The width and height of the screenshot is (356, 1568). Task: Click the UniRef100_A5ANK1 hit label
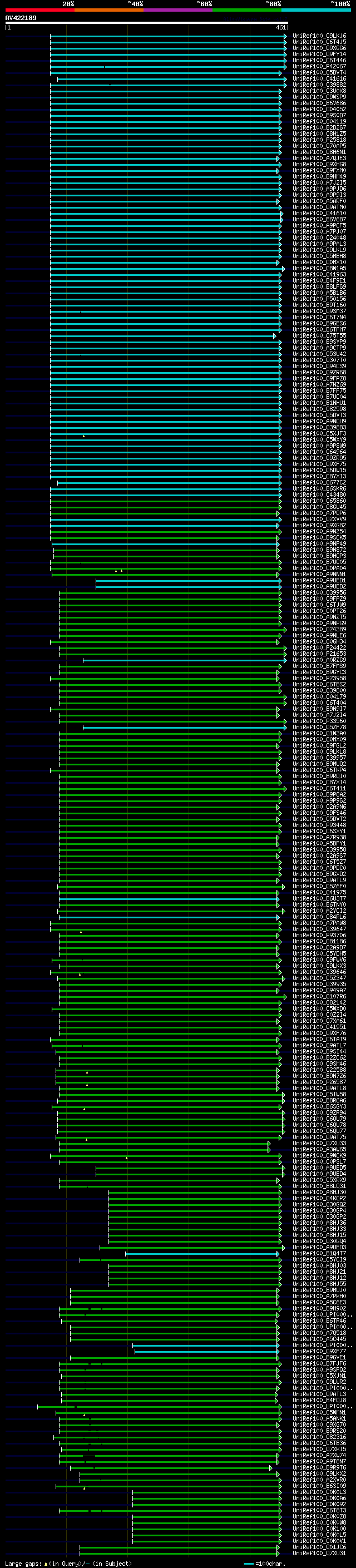(319, 1418)
